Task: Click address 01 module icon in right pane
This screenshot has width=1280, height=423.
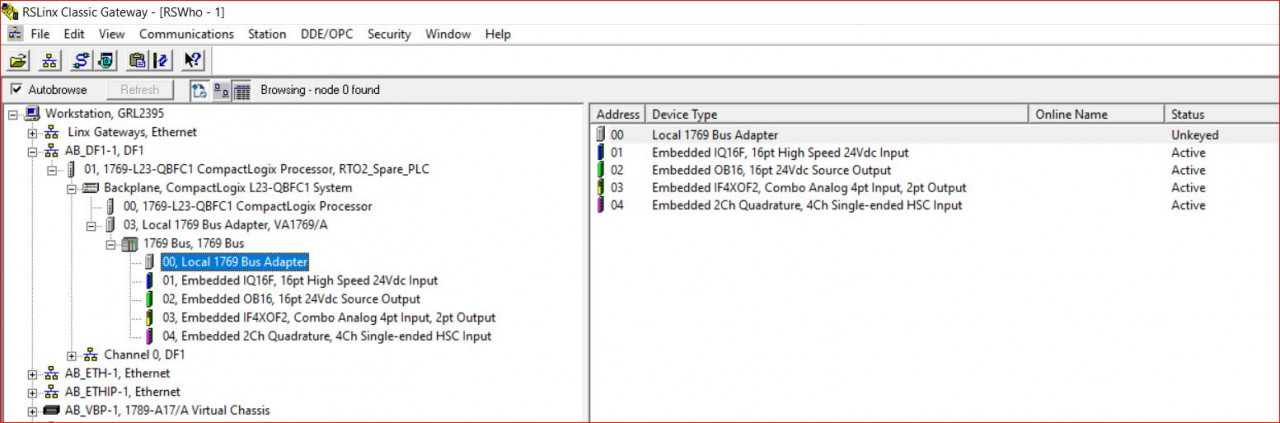Action: [x=600, y=152]
